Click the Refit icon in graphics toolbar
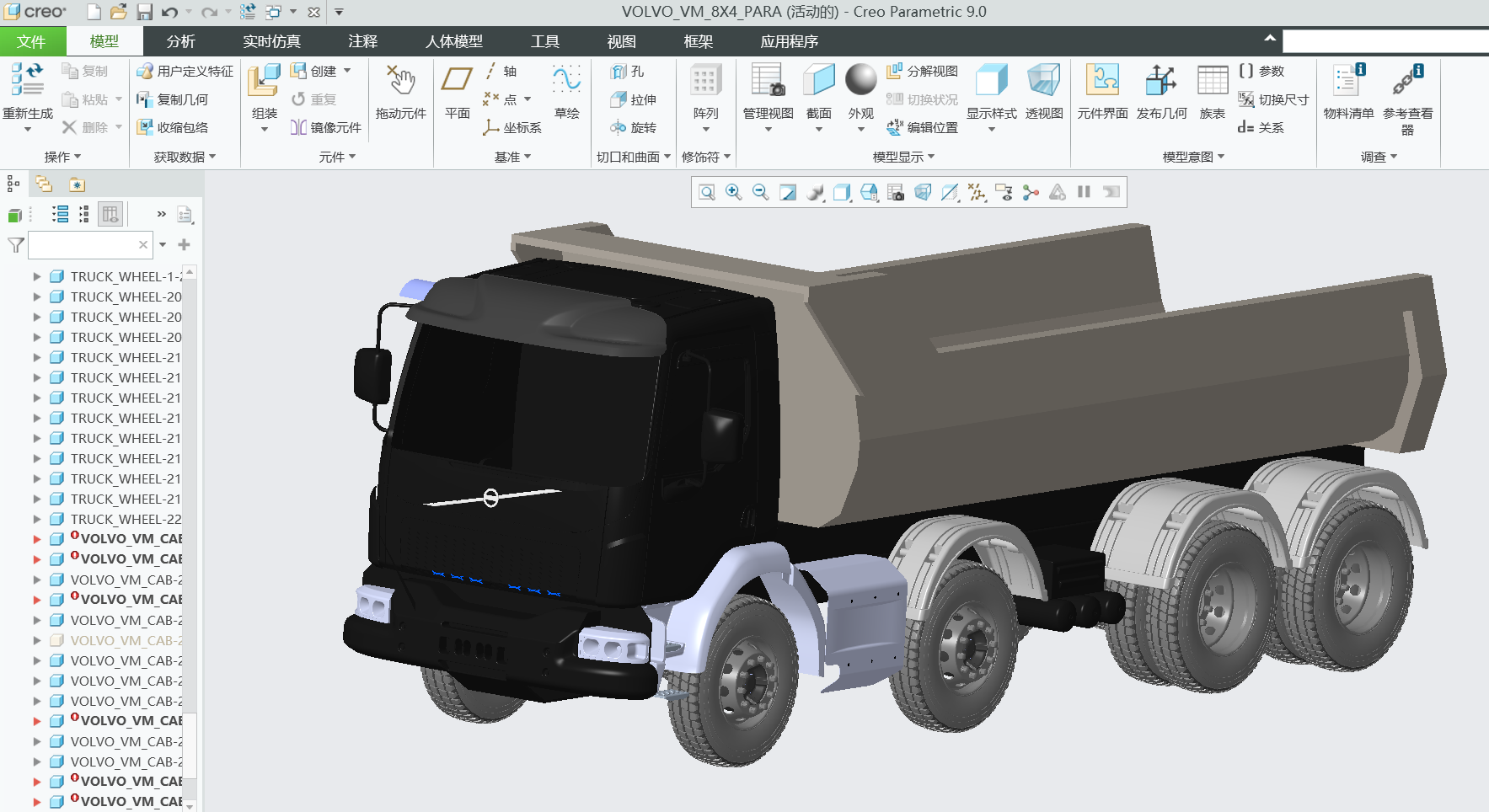 (x=707, y=192)
